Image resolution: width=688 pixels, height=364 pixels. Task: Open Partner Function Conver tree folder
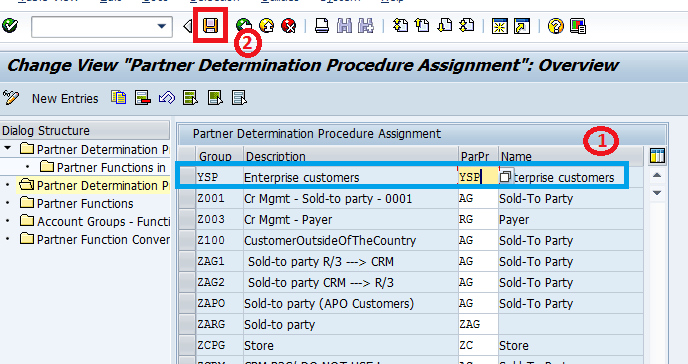point(95,239)
